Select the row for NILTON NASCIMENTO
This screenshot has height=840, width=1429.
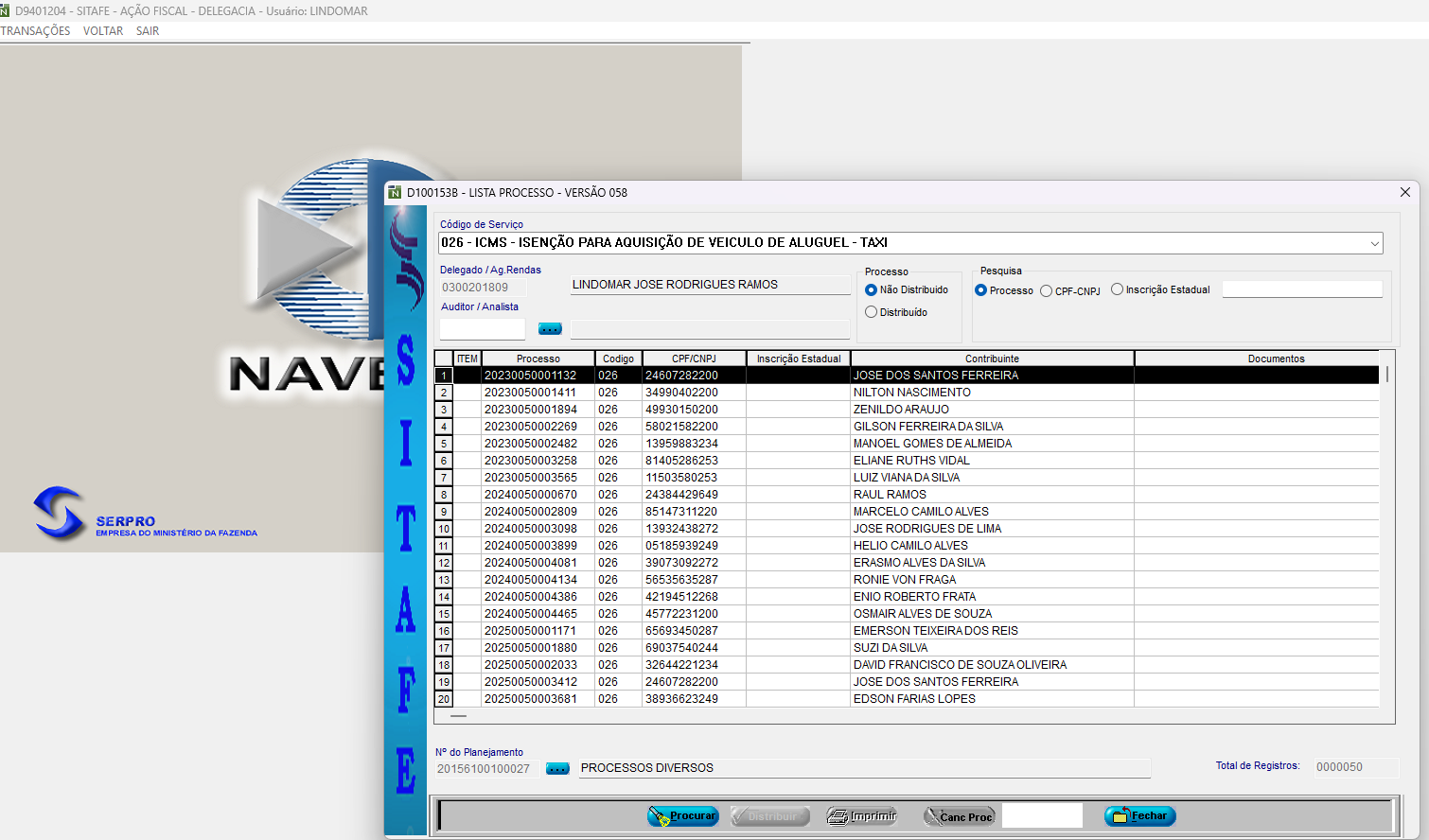911,393
